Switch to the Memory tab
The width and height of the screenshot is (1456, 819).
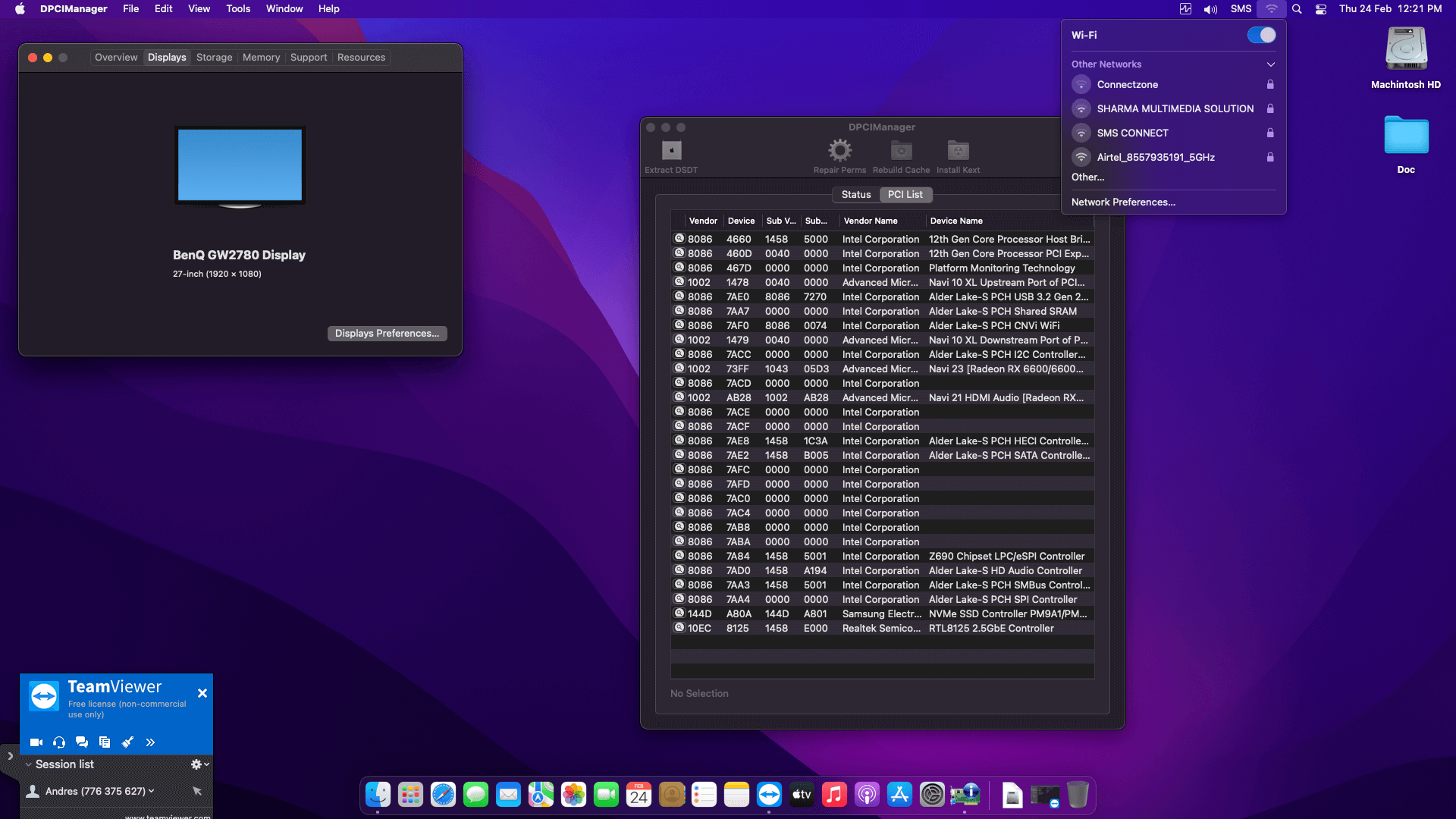tap(261, 58)
